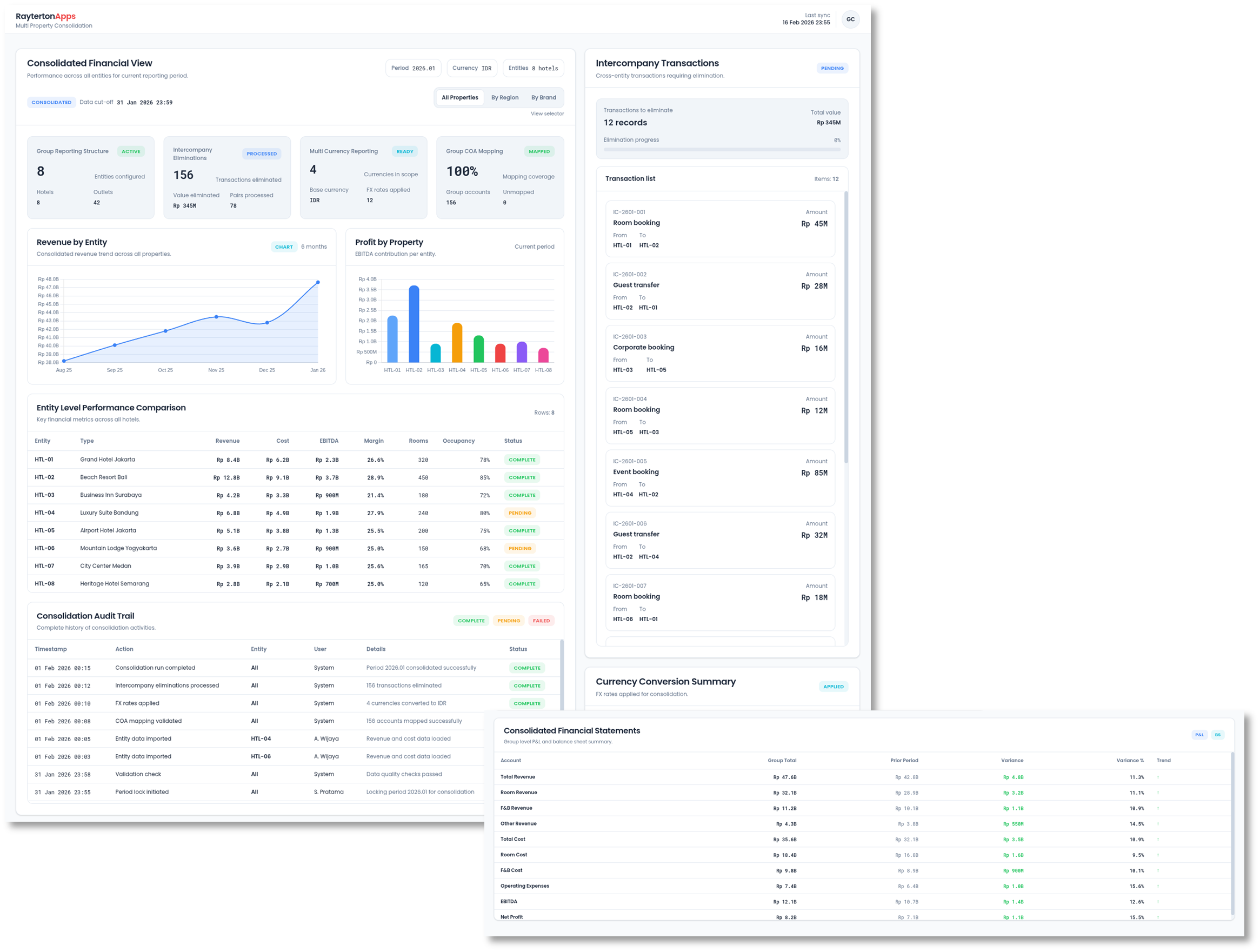Open the Period 2026.01 selector
The height and width of the screenshot is (952, 1260).
tap(413, 68)
